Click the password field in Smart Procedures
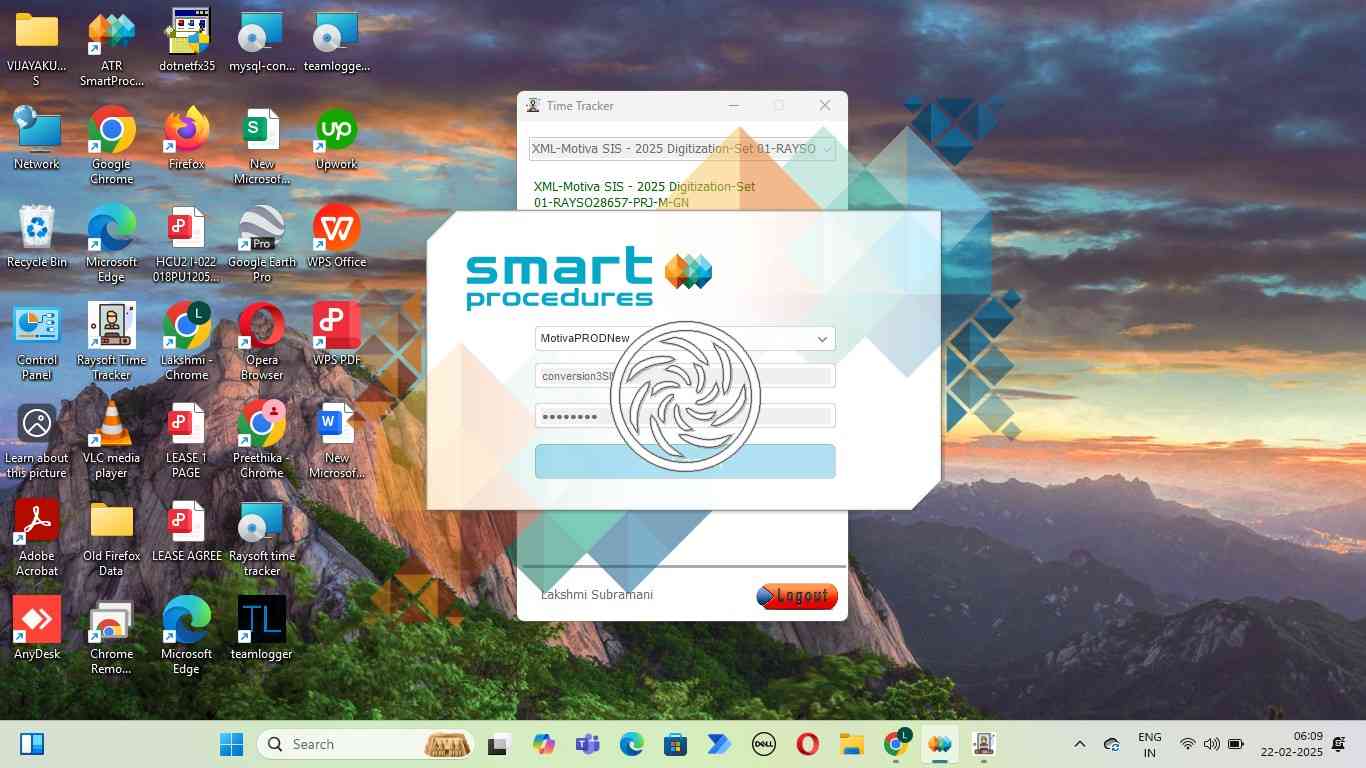 point(685,416)
